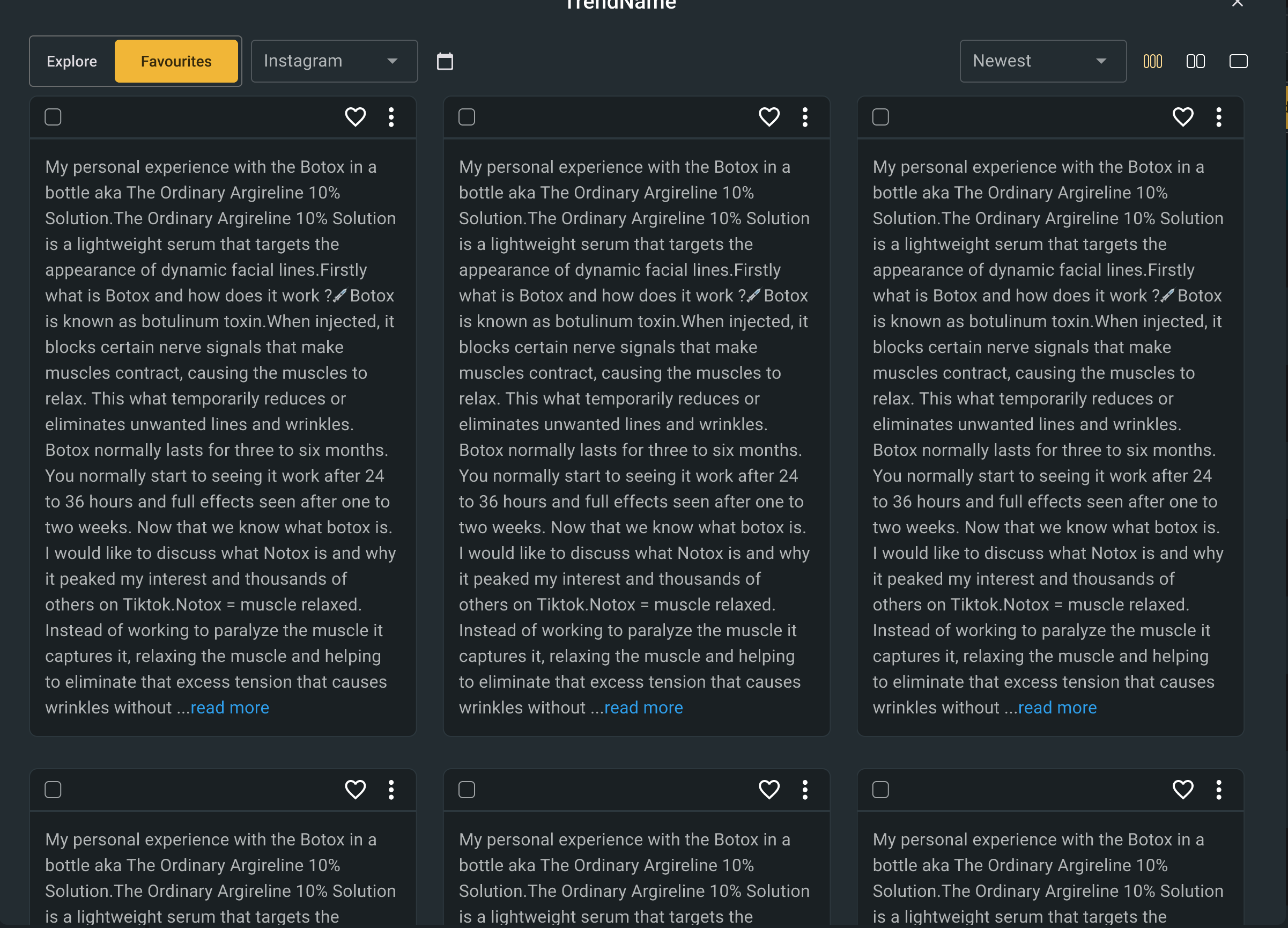
Task: Tick the checkbox on the bottom-middle post
Action: [x=467, y=790]
